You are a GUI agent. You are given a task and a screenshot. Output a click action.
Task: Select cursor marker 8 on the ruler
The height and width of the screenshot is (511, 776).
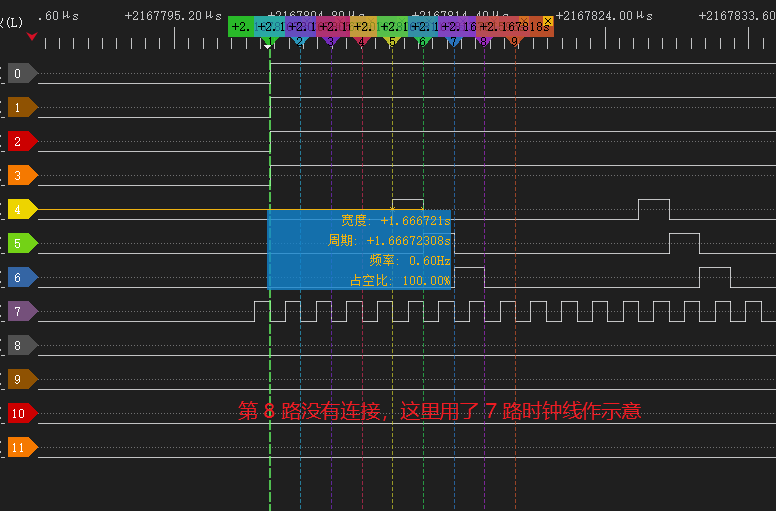(484, 42)
